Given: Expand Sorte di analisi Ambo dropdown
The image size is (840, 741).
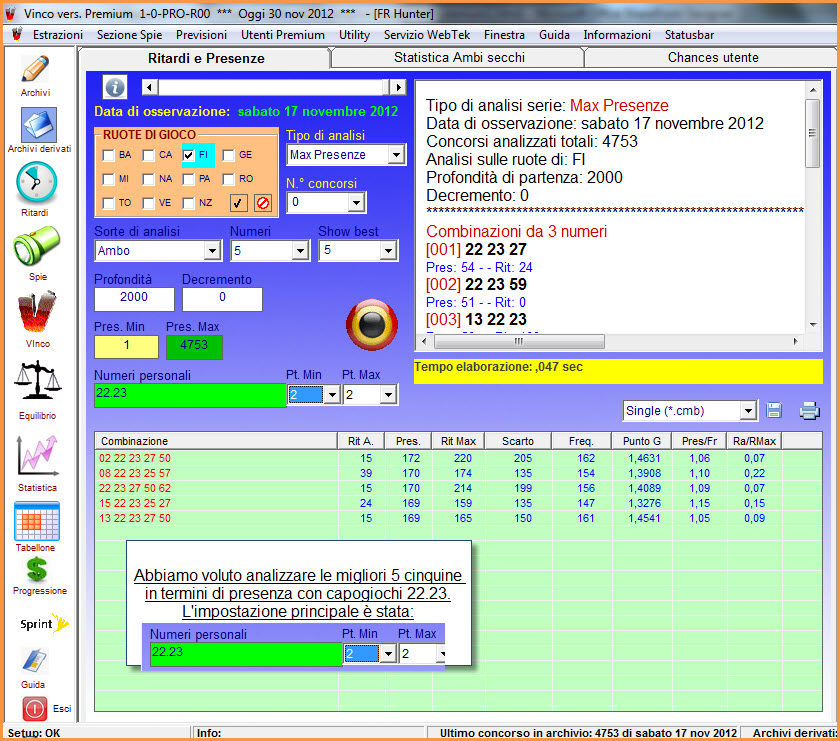Looking at the screenshot, I should (213, 250).
